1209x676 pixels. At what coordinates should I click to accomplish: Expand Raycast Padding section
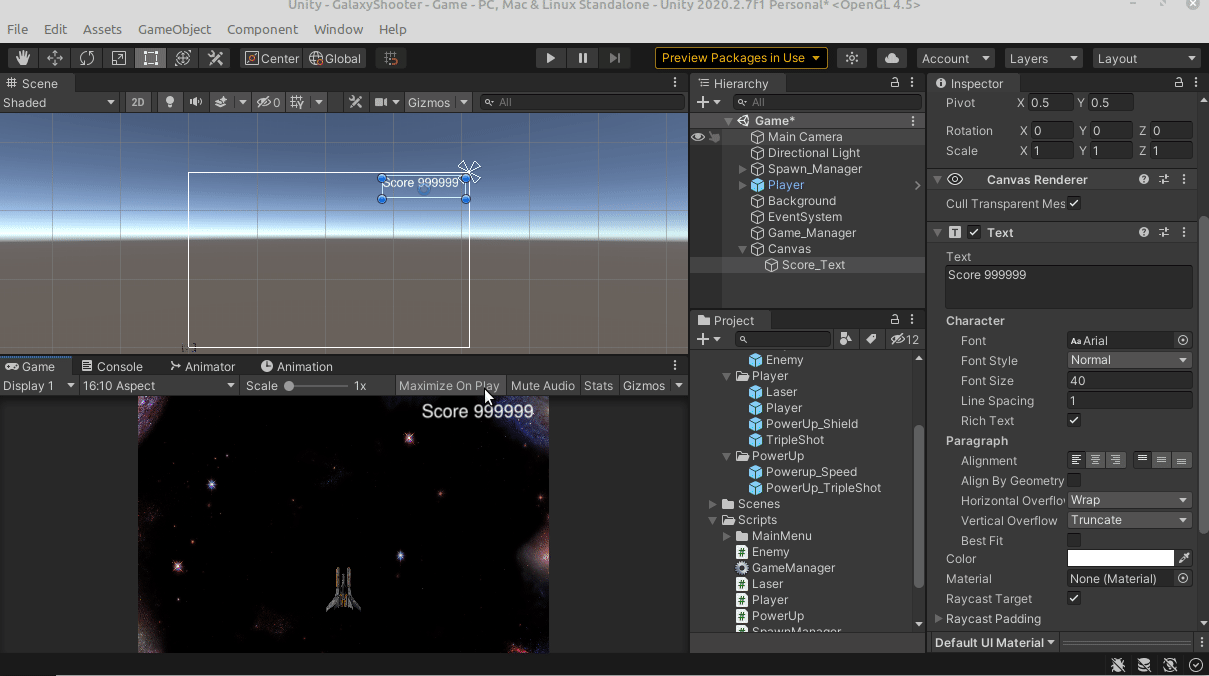click(x=939, y=619)
